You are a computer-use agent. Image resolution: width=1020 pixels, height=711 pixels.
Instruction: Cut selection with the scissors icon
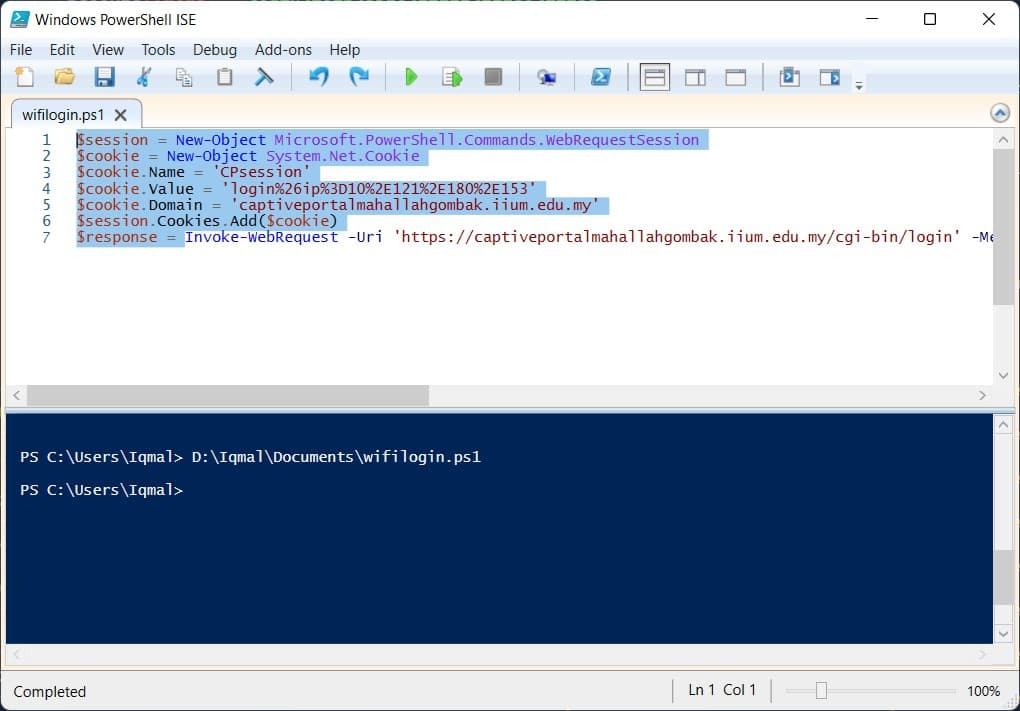(x=144, y=77)
